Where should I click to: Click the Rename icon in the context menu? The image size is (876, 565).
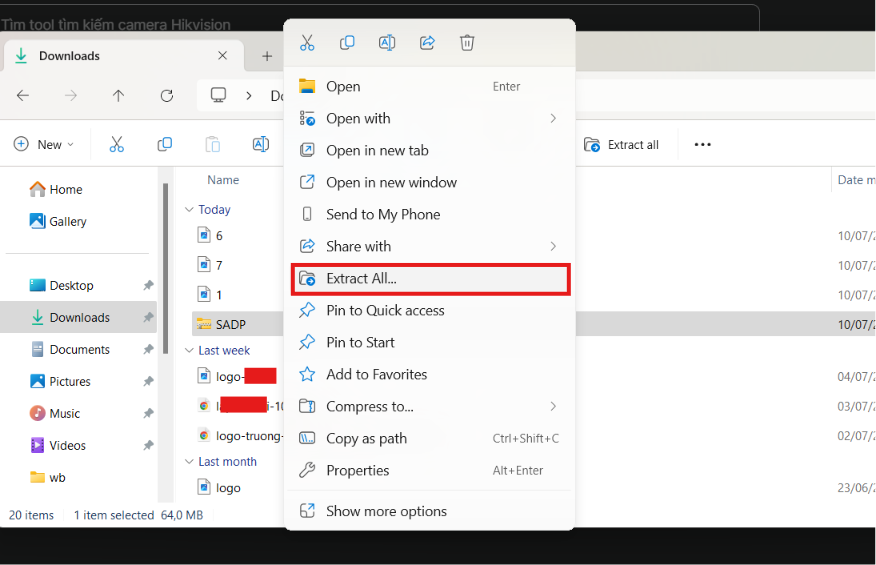pos(387,42)
